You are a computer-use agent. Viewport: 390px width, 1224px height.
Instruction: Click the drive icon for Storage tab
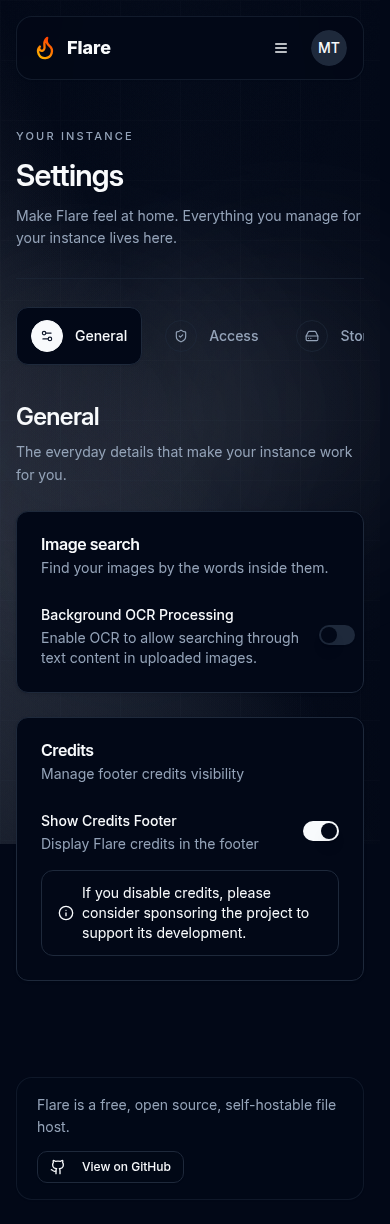(x=312, y=336)
